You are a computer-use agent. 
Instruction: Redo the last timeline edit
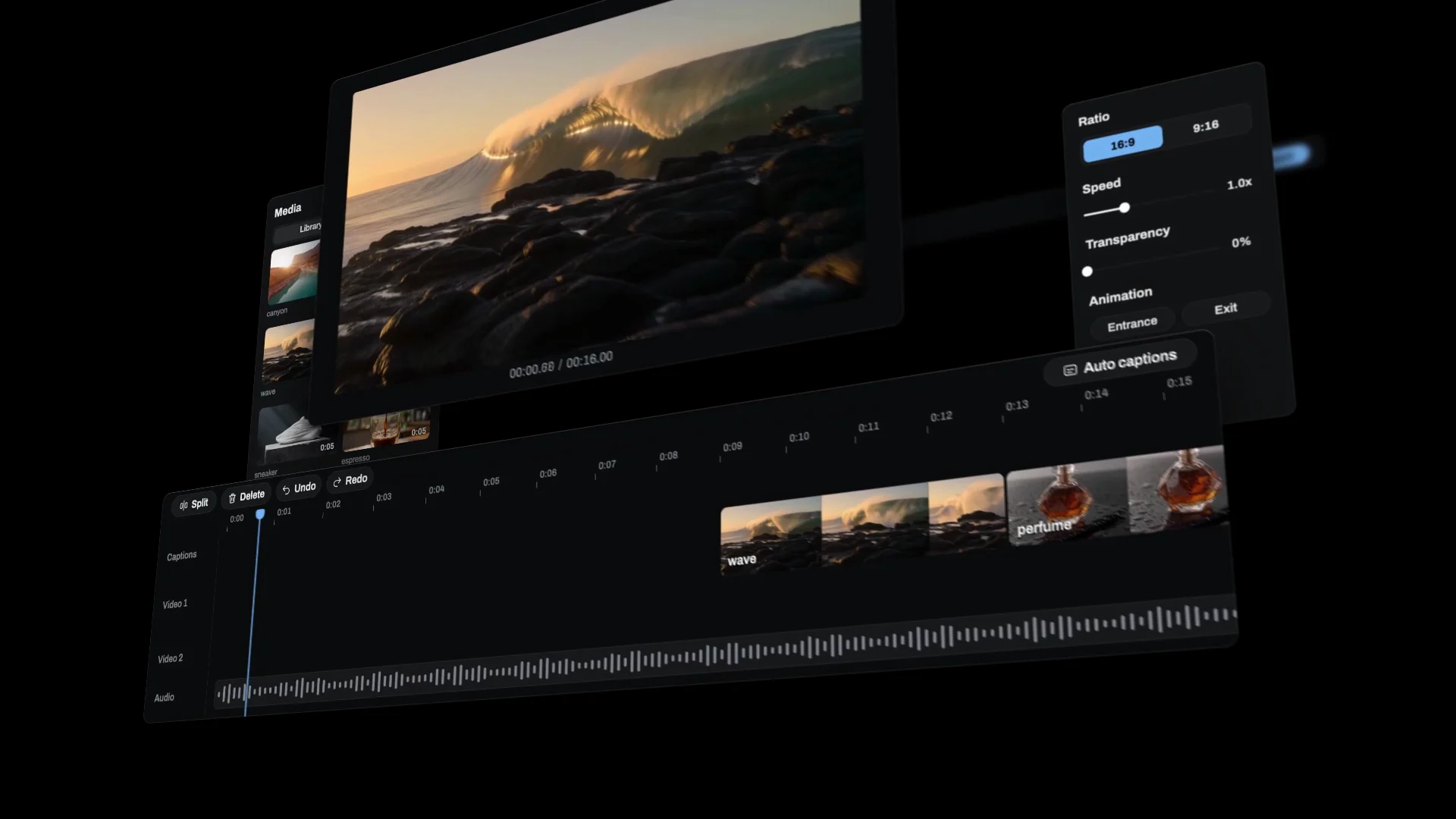[x=350, y=480]
